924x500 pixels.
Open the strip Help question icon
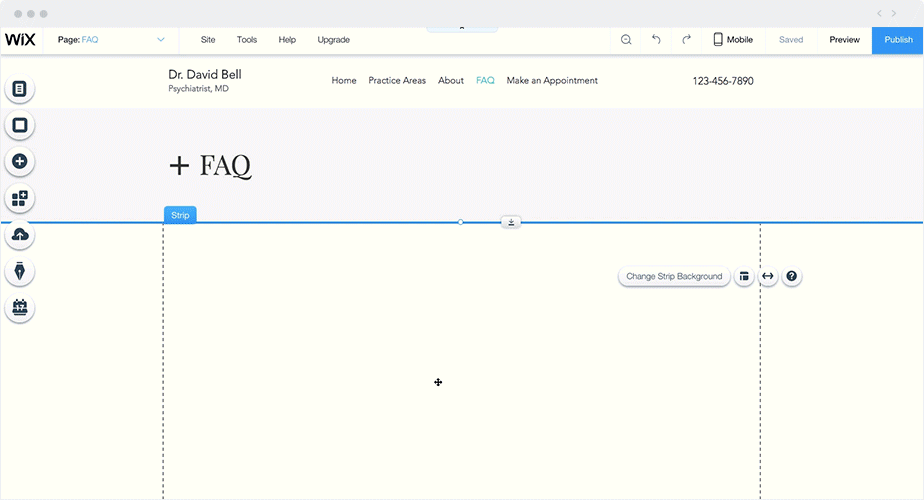click(x=791, y=276)
